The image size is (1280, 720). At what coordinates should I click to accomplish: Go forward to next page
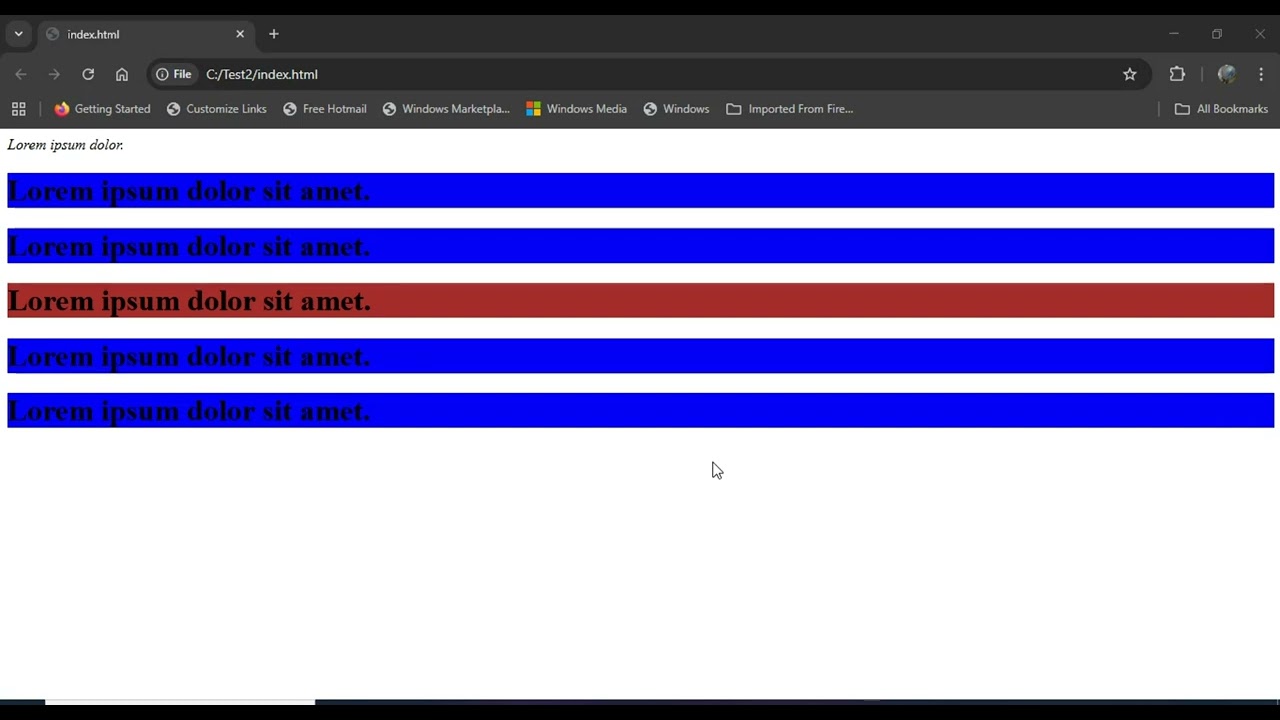[54, 74]
